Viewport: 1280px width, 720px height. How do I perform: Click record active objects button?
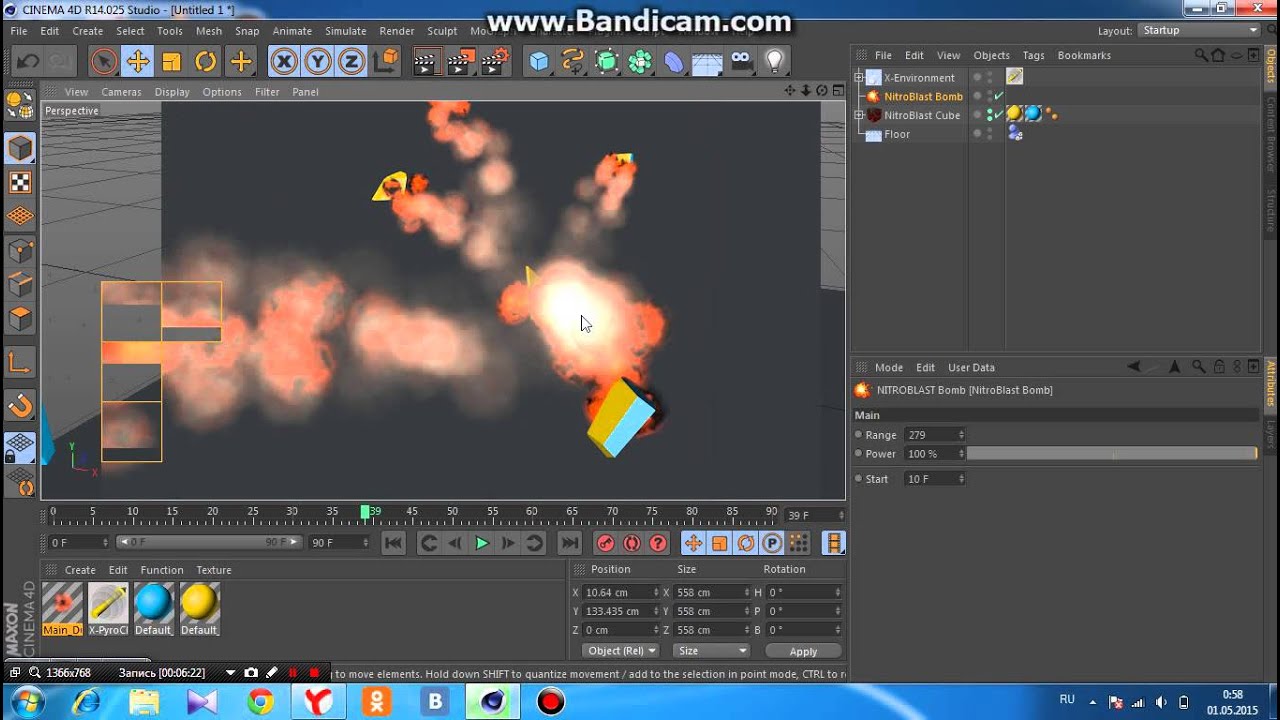tap(605, 543)
